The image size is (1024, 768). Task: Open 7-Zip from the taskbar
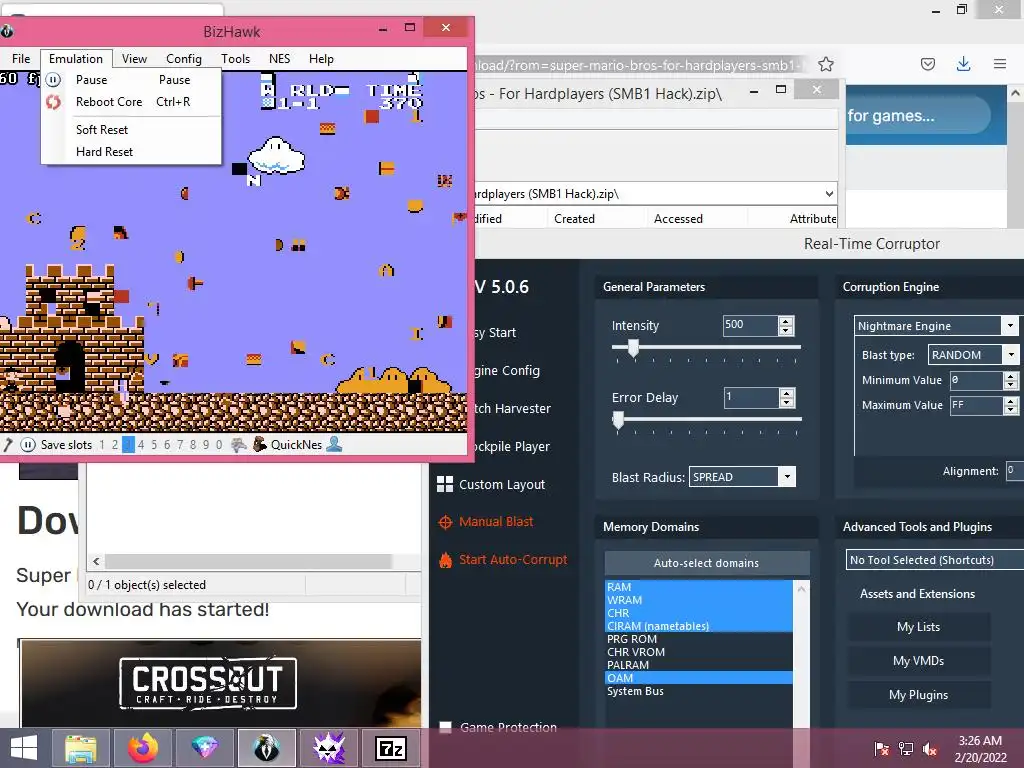(391, 748)
